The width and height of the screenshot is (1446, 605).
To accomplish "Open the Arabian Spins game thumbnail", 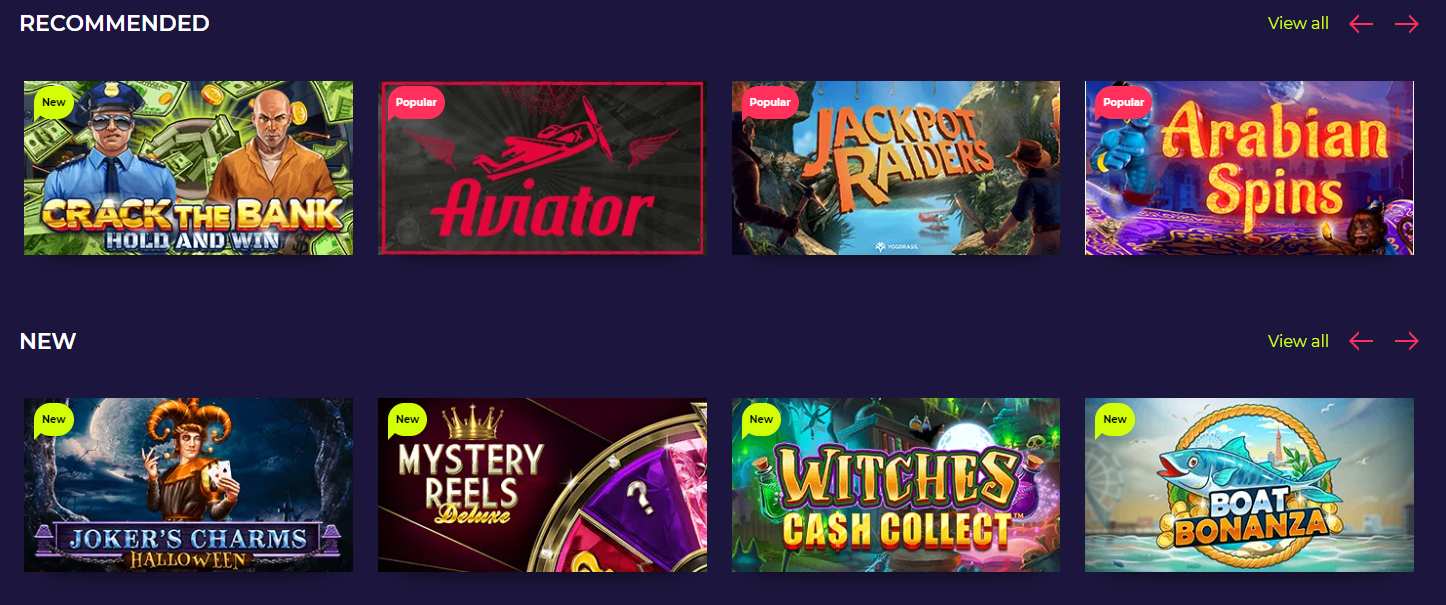I will (x=1249, y=168).
